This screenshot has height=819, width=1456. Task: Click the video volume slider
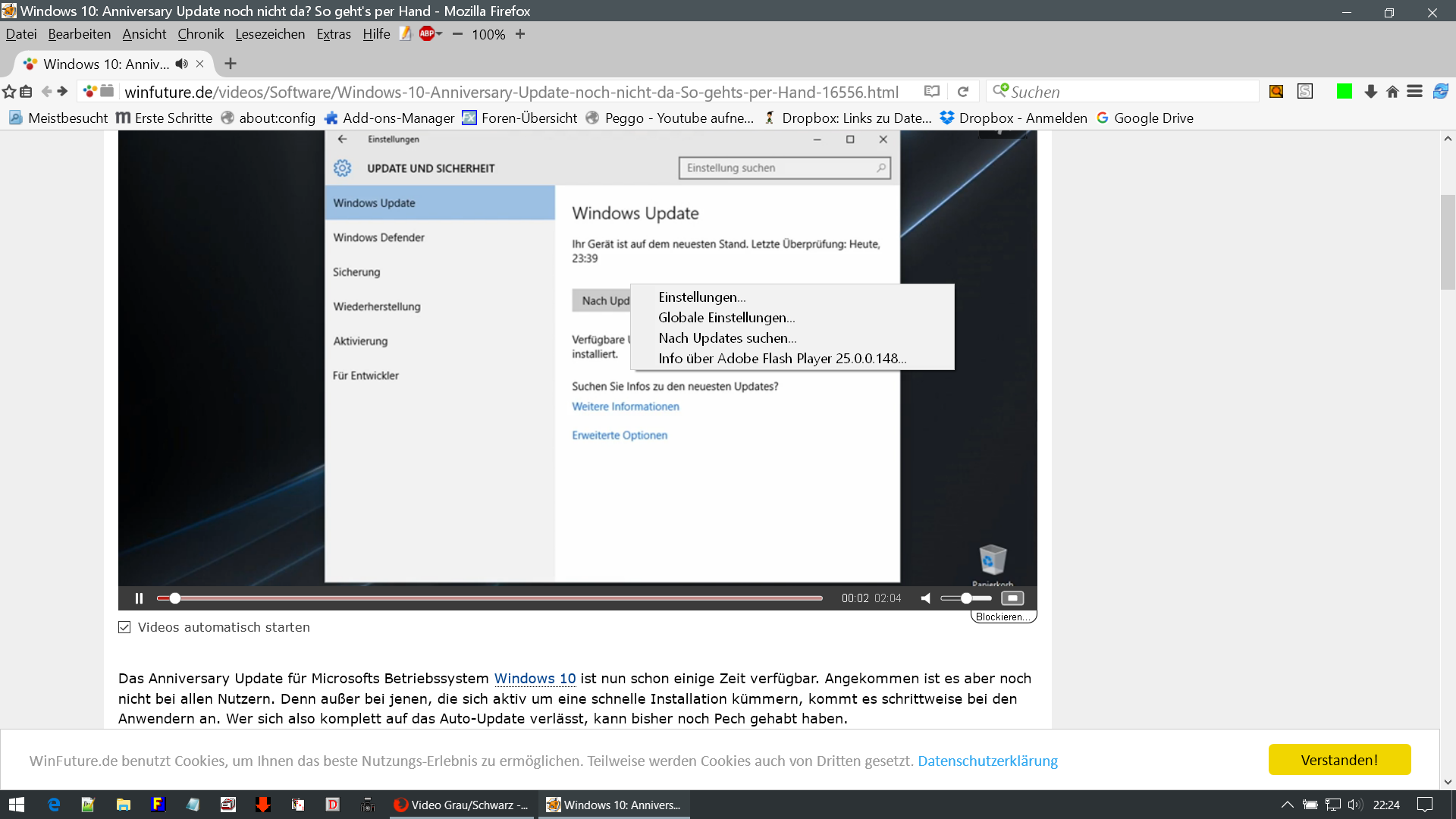click(966, 598)
